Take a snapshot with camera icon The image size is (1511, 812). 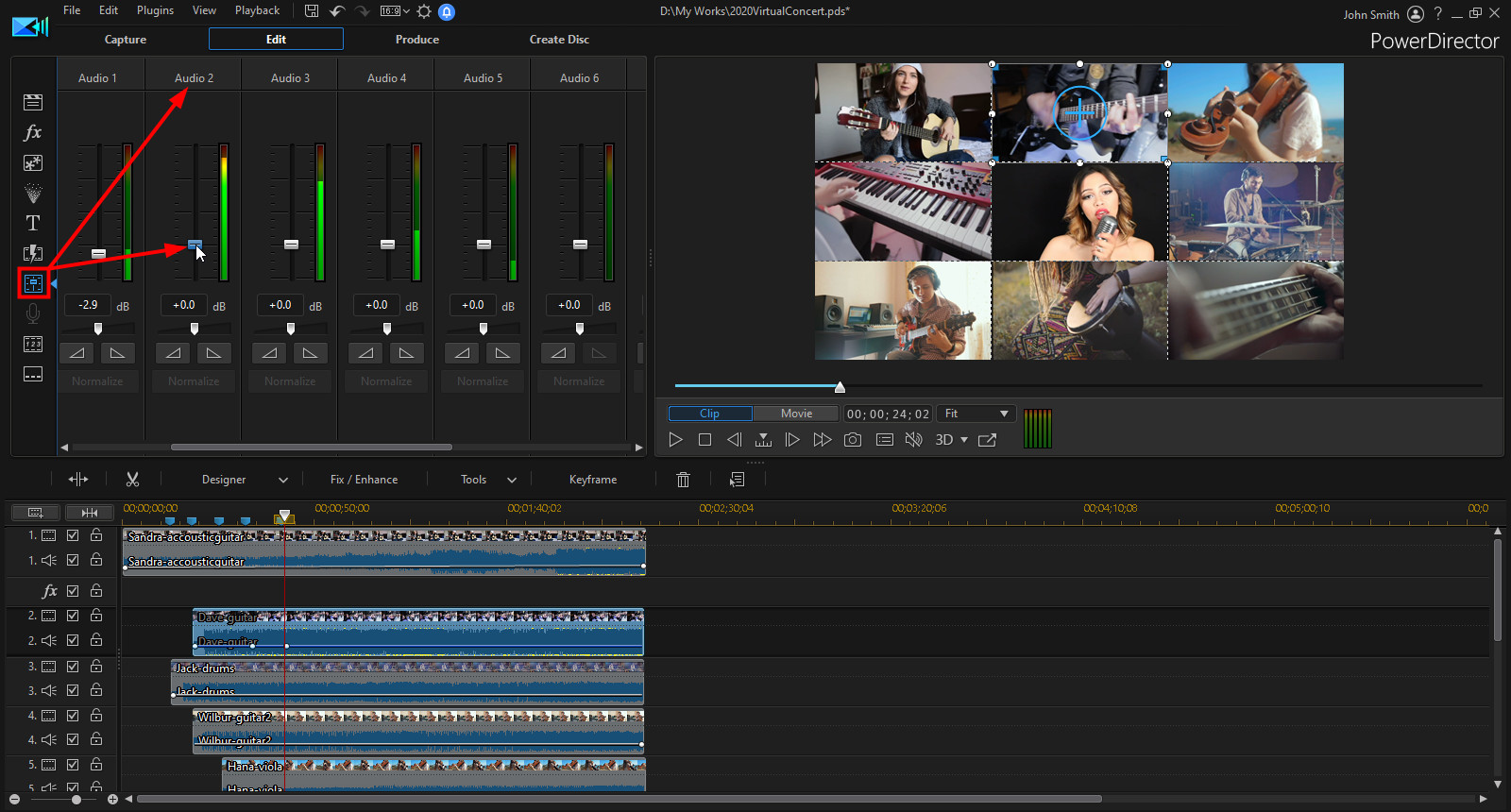853,440
